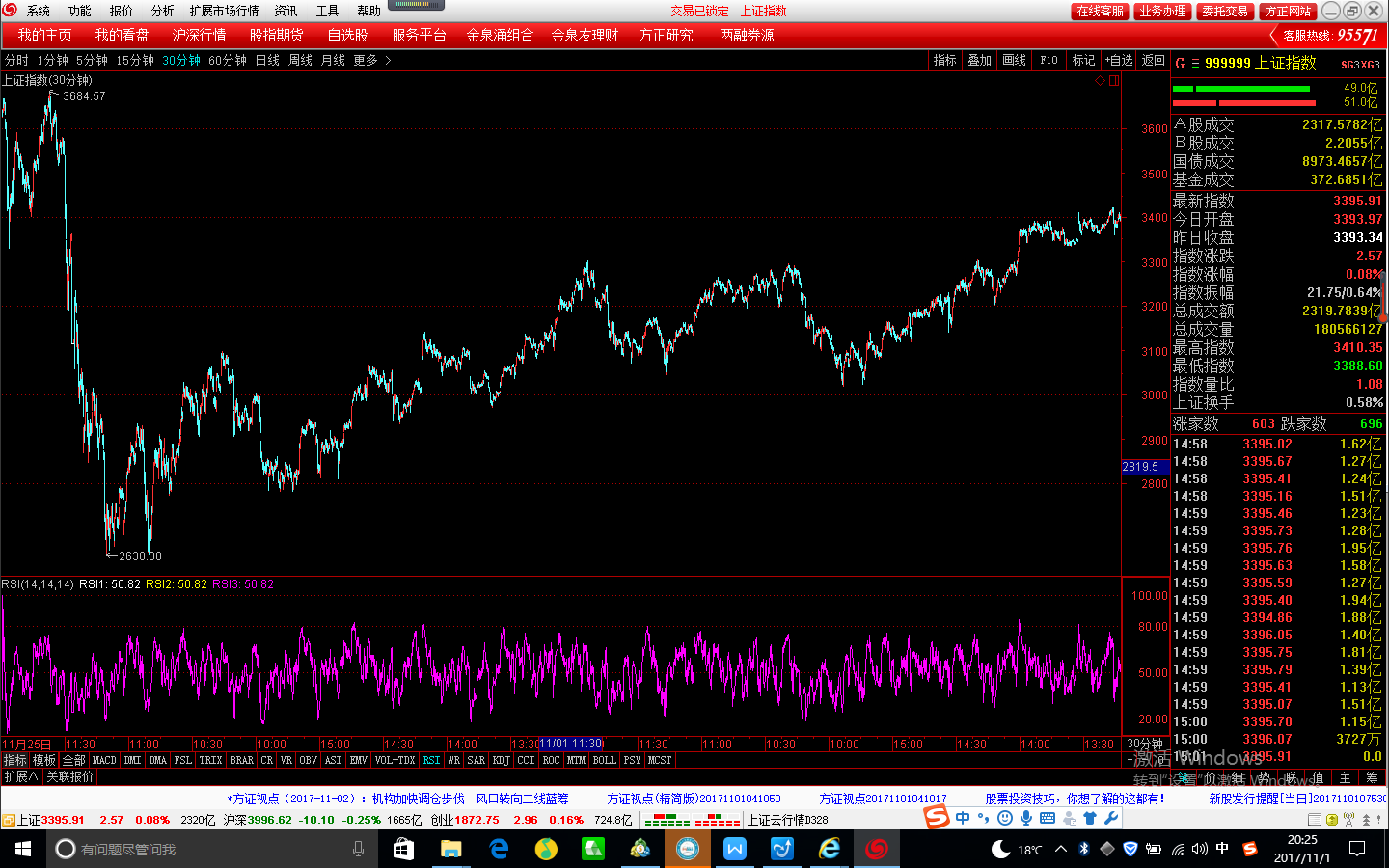Open the 指标 indicator menu on chart toolbar
1389x868 pixels.
[944, 60]
